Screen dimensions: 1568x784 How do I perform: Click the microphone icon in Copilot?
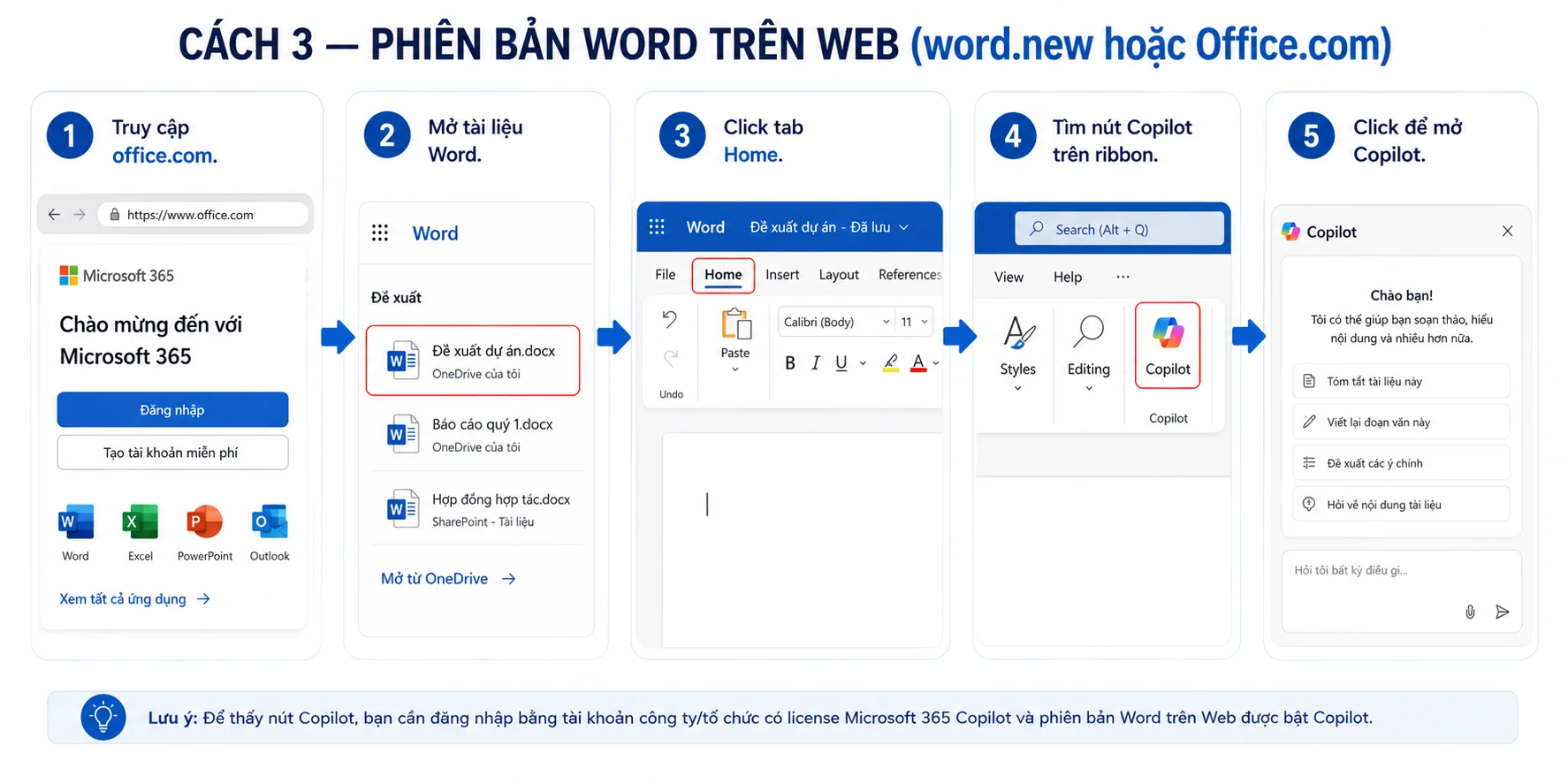(1470, 612)
